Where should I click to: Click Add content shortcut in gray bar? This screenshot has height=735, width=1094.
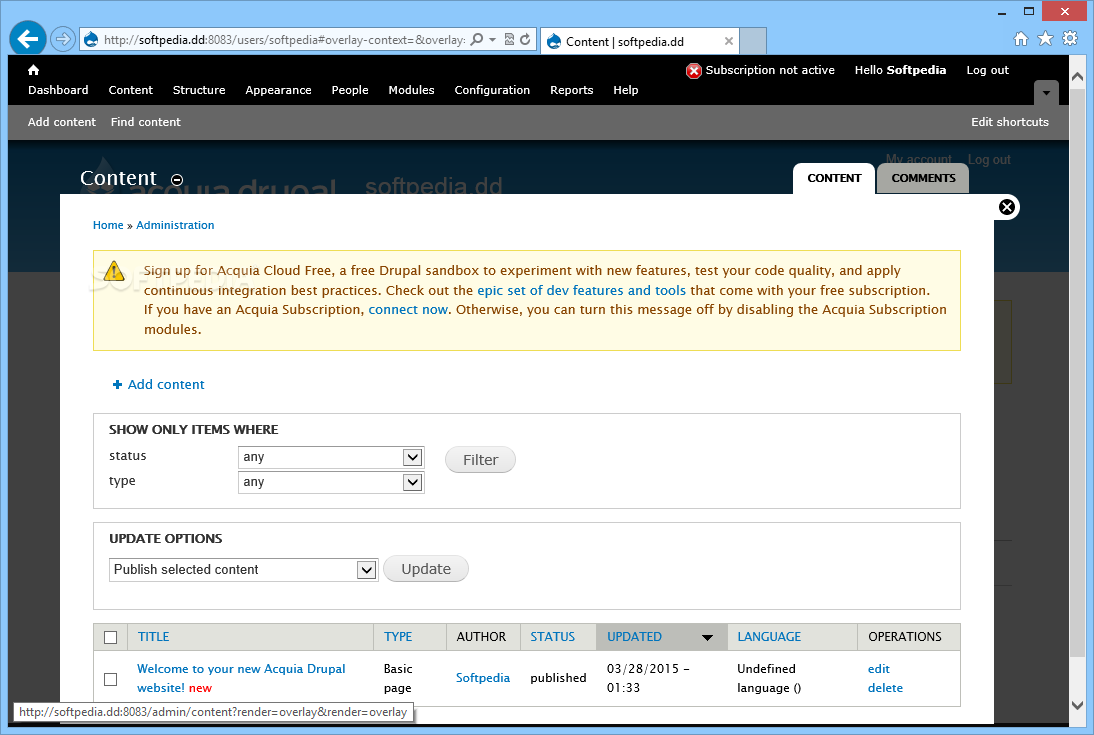(61, 122)
